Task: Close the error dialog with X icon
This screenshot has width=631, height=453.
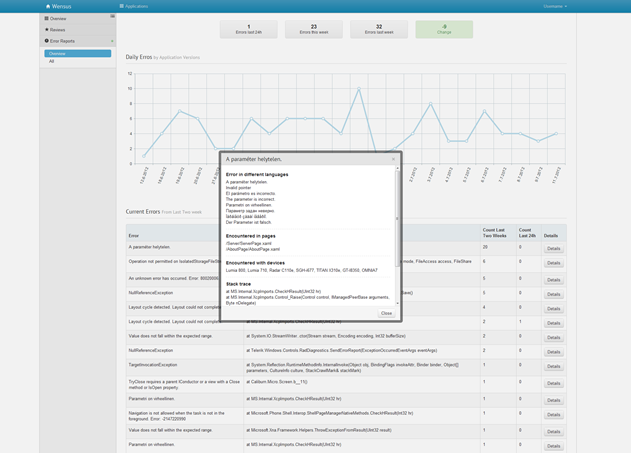Action: [393, 159]
